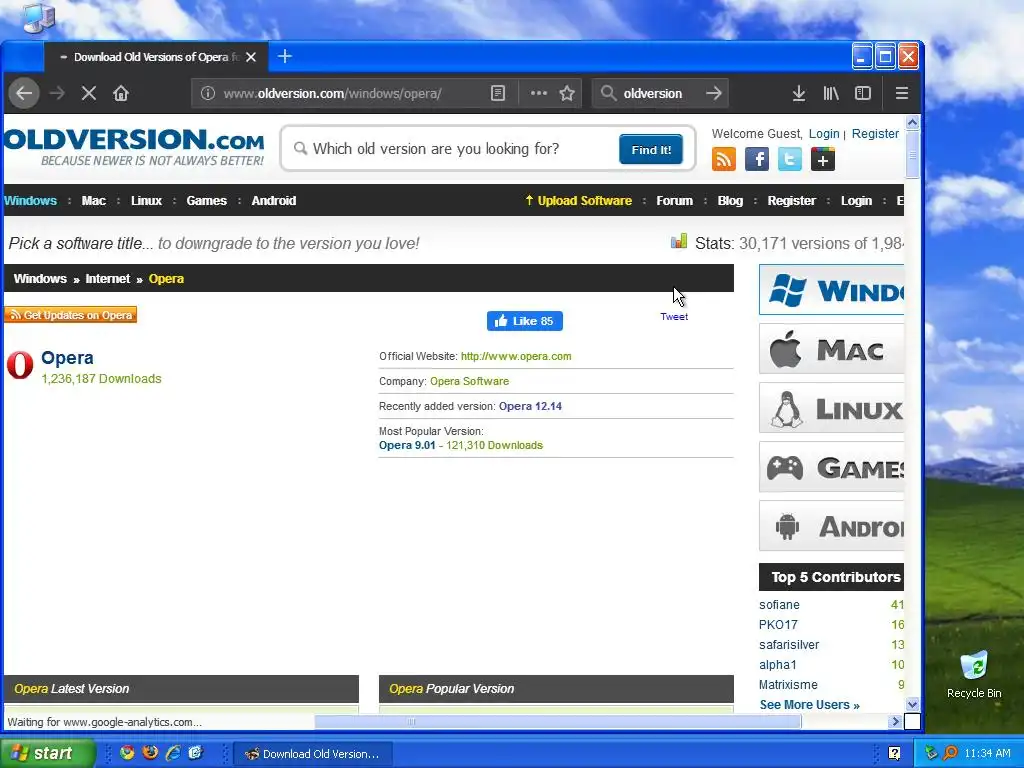Open the http://www.opera.com official website link
This screenshot has width=1024, height=768.
click(x=516, y=357)
